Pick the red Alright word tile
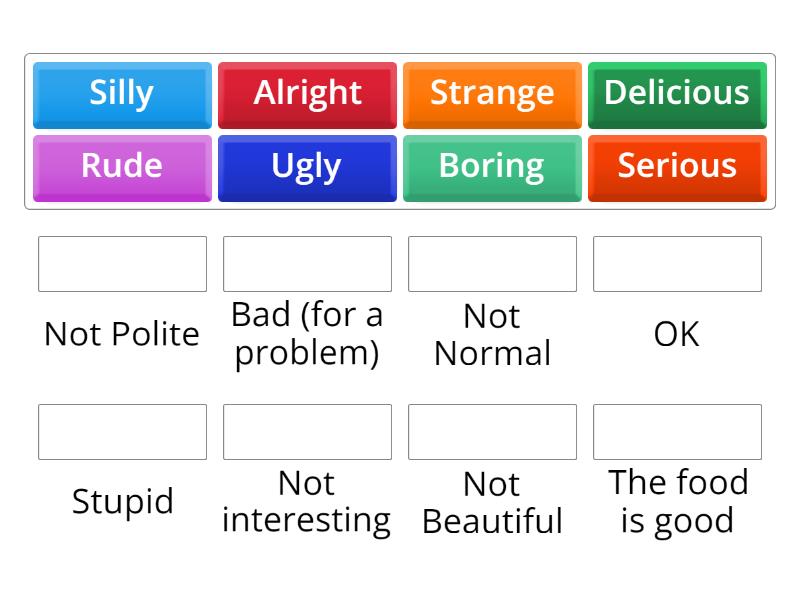 [x=307, y=93]
